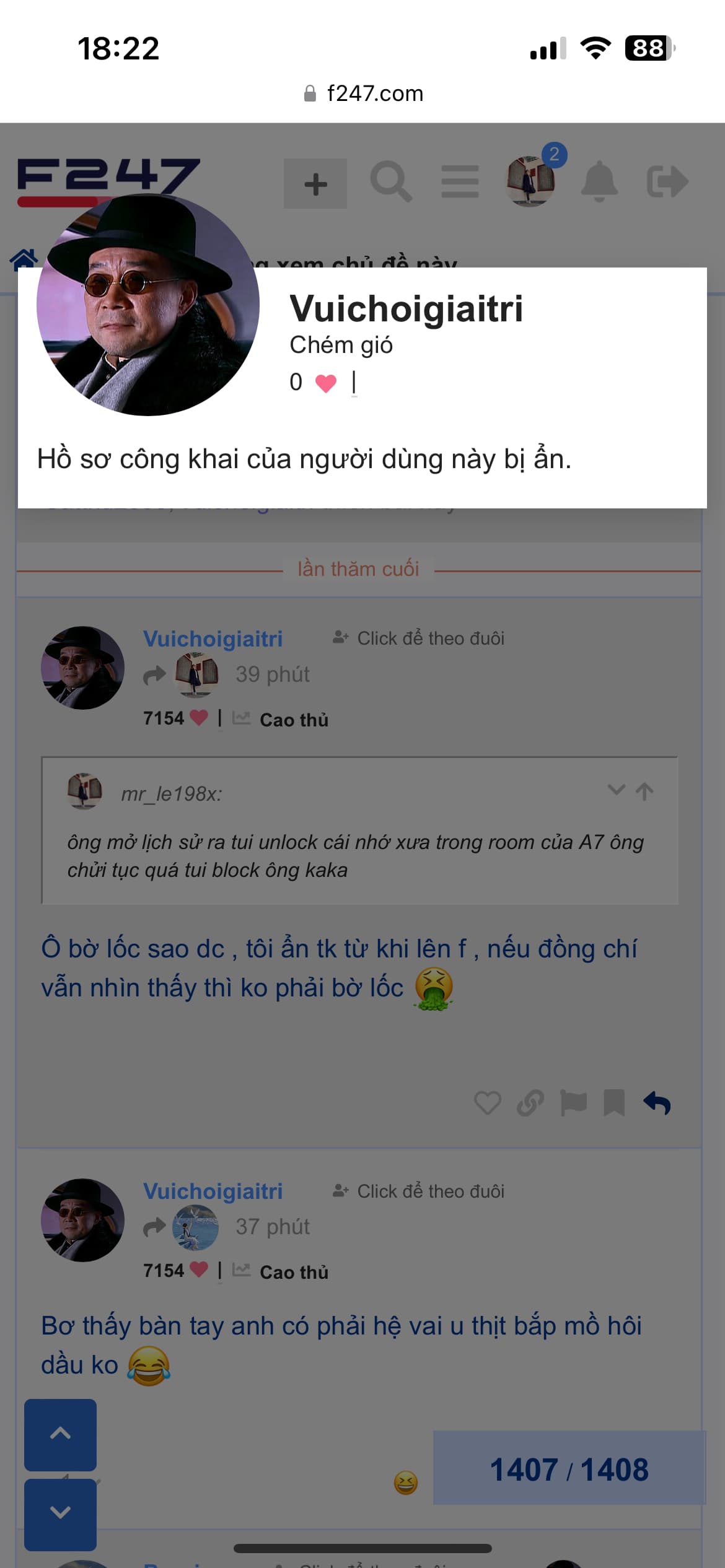This screenshot has width=725, height=1568.
Task: Open current user avatar menu with badge
Action: point(530,180)
